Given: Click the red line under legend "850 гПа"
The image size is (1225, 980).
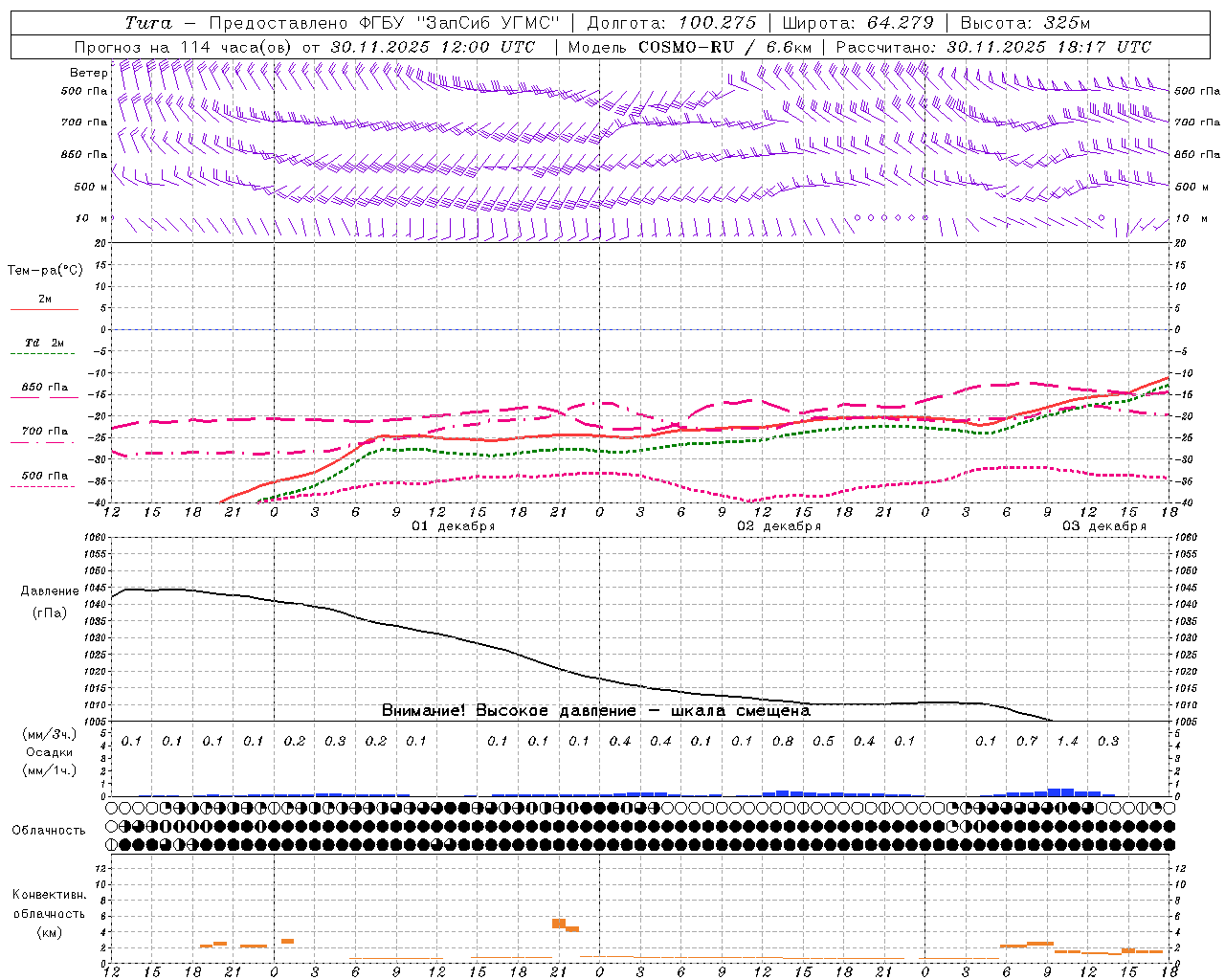Looking at the screenshot, I should [43, 397].
